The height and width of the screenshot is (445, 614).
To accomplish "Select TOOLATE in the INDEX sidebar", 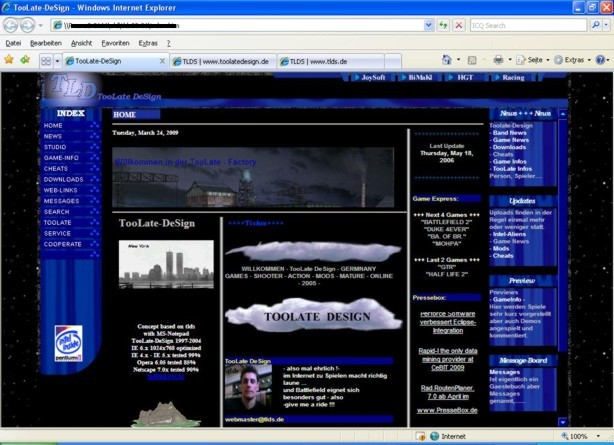I will tap(58, 222).
